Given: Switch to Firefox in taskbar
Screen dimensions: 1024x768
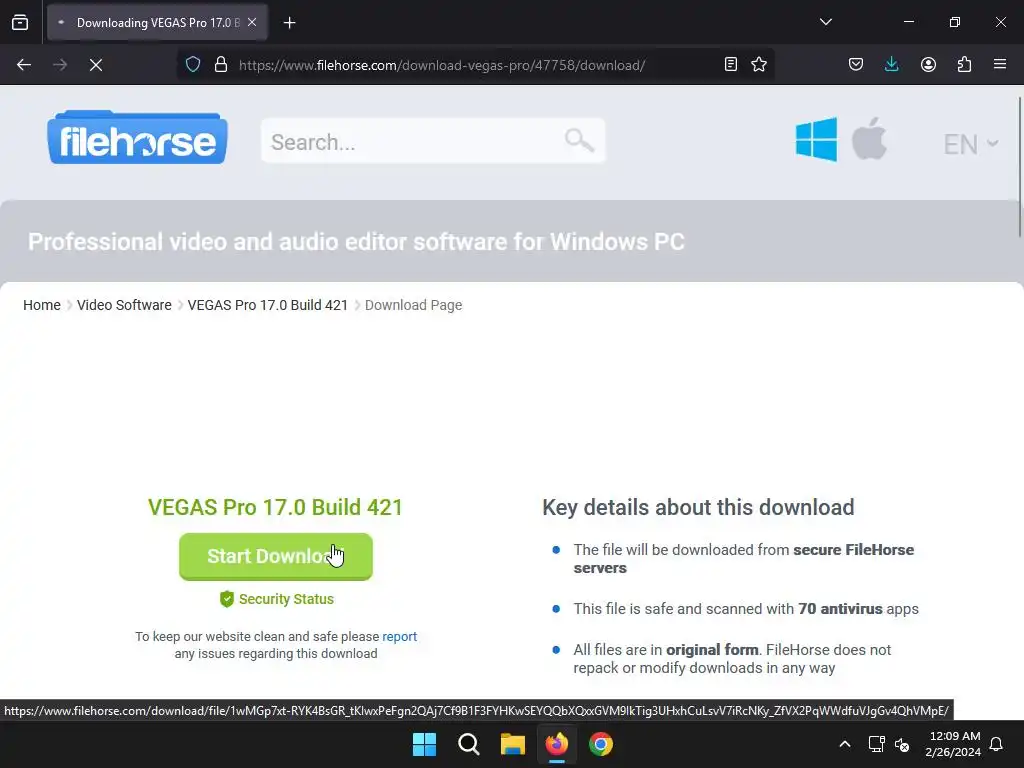Looking at the screenshot, I should [x=556, y=744].
